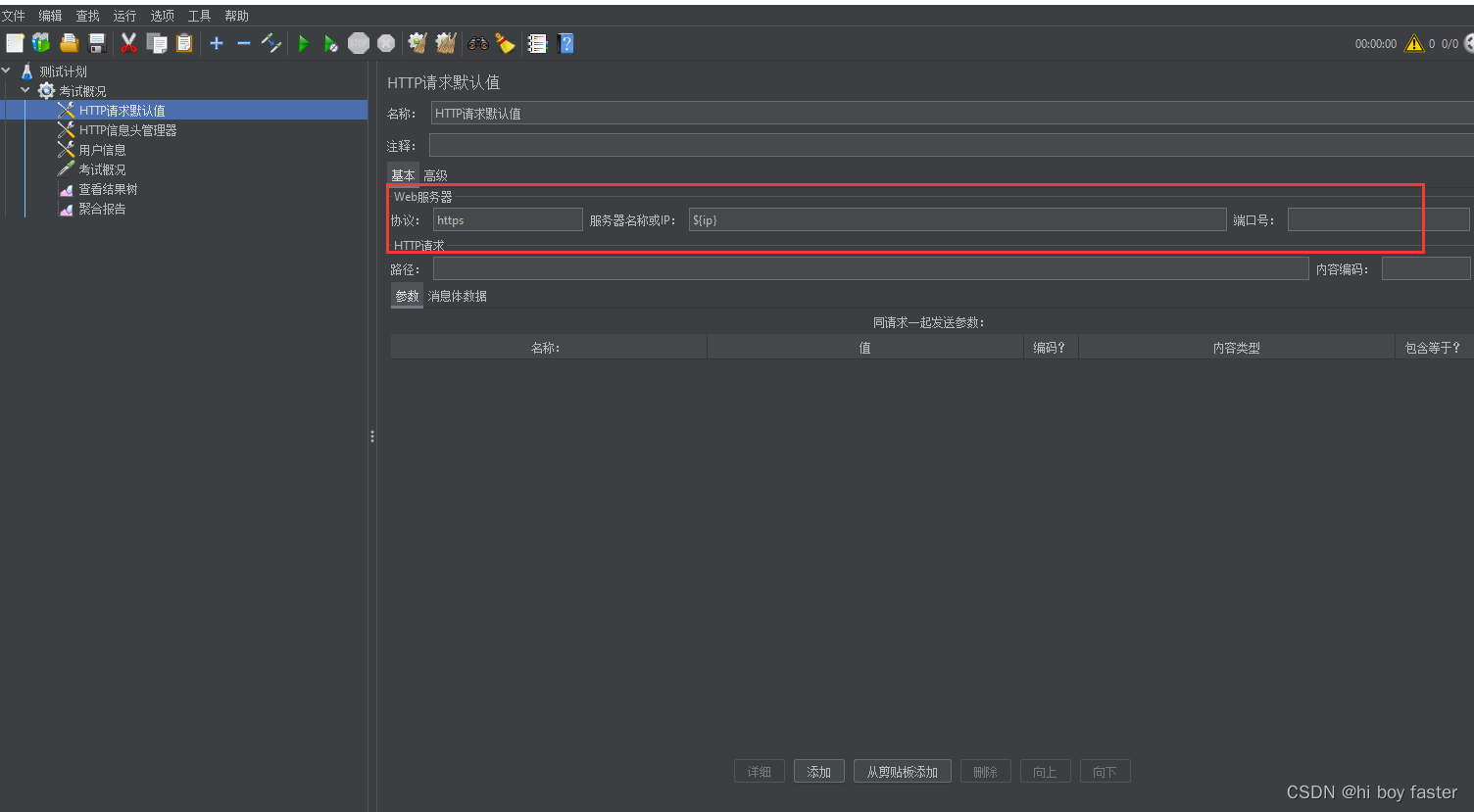Select HTTP请求默认值 in the tree
1474x812 pixels.
pos(122,111)
